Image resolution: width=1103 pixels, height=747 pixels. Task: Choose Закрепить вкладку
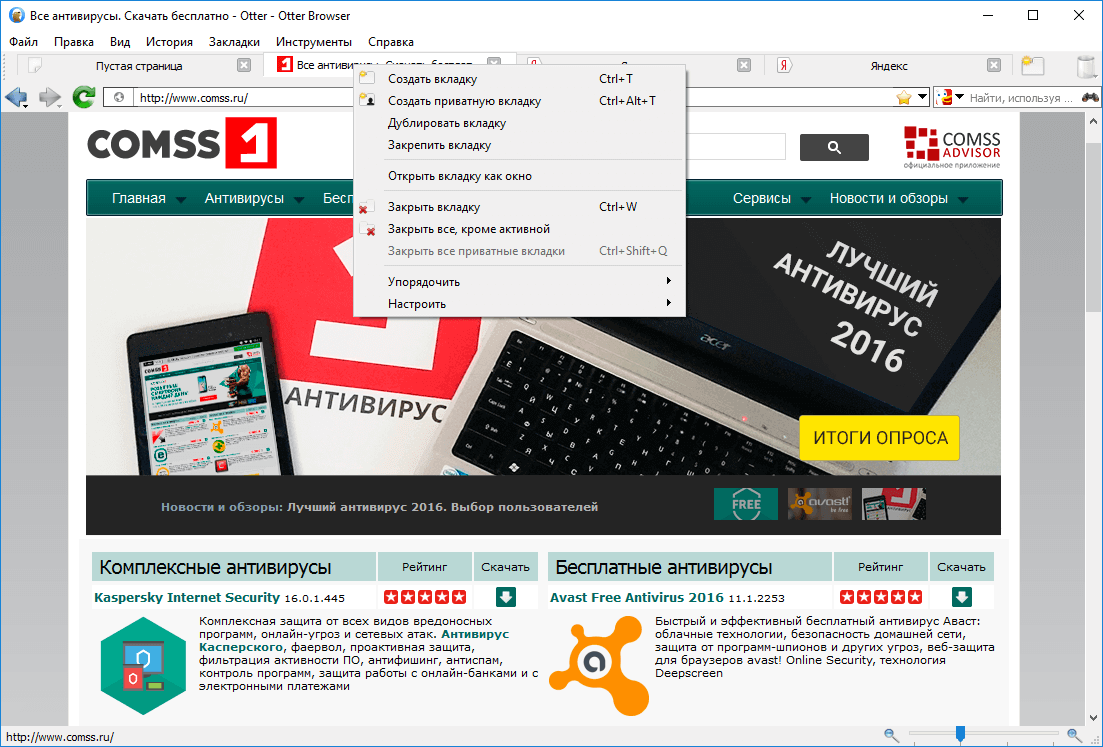coord(519,145)
